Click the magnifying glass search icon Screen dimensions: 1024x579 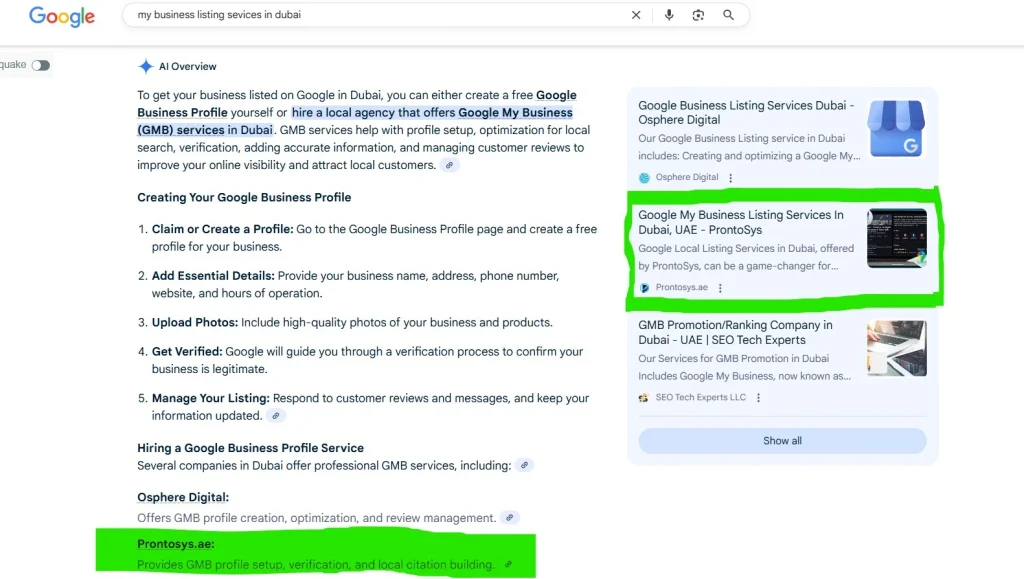point(728,15)
